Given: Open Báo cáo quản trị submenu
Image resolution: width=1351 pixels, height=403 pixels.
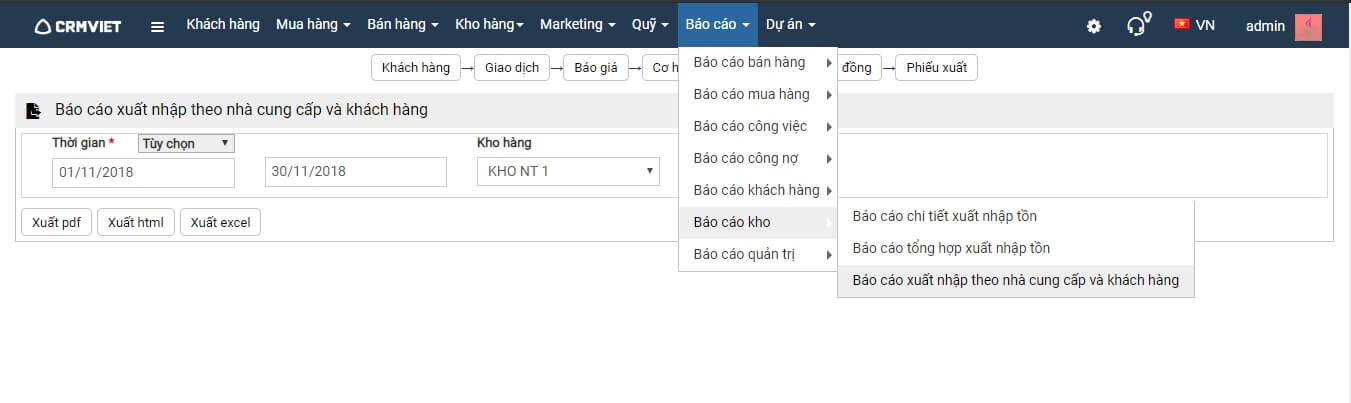Looking at the screenshot, I should pos(758,254).
